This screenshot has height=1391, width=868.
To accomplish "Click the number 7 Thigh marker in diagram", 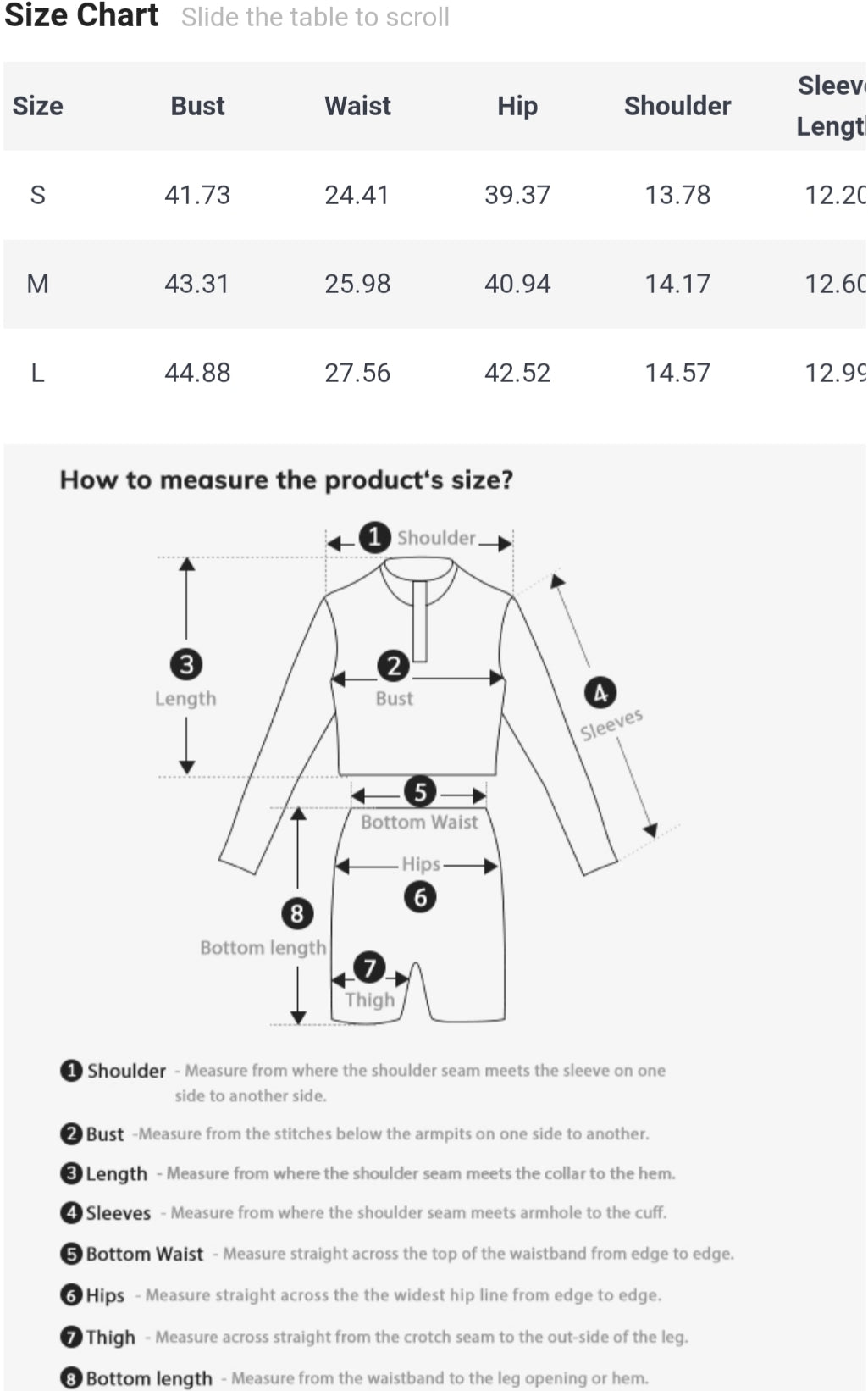I will pyautogui.click(x=369, y=967).
